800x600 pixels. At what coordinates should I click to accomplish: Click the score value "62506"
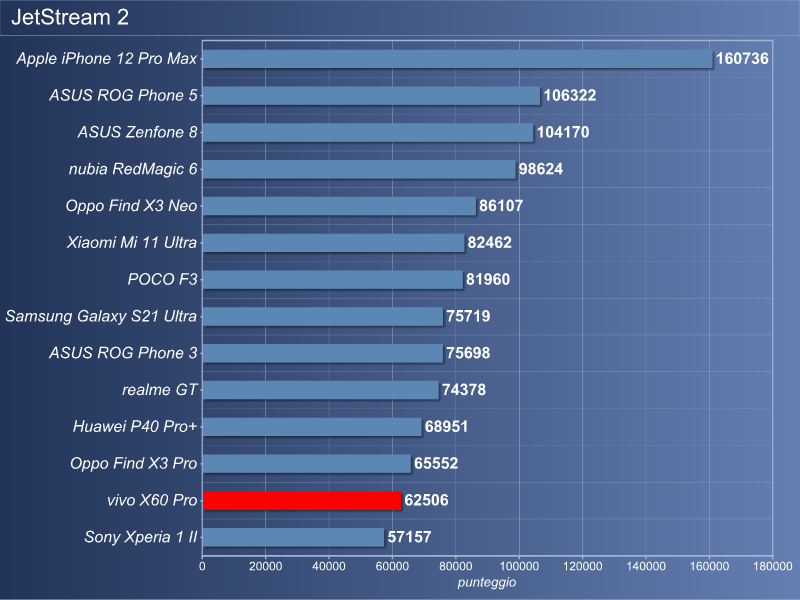point(426,500)
